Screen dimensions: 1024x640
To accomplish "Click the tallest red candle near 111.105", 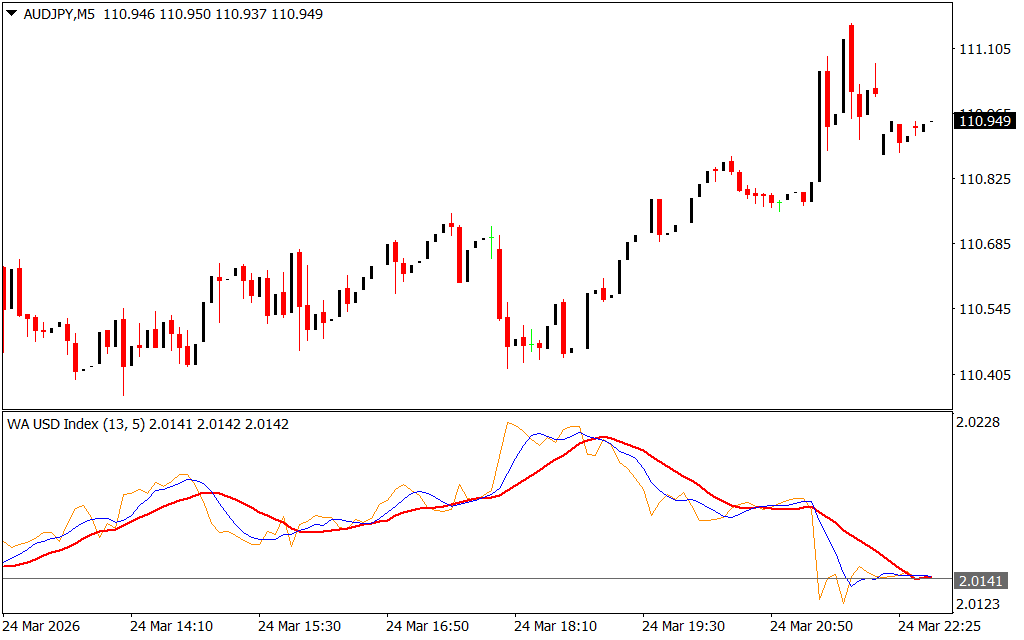I will click(x=851, y=60).
